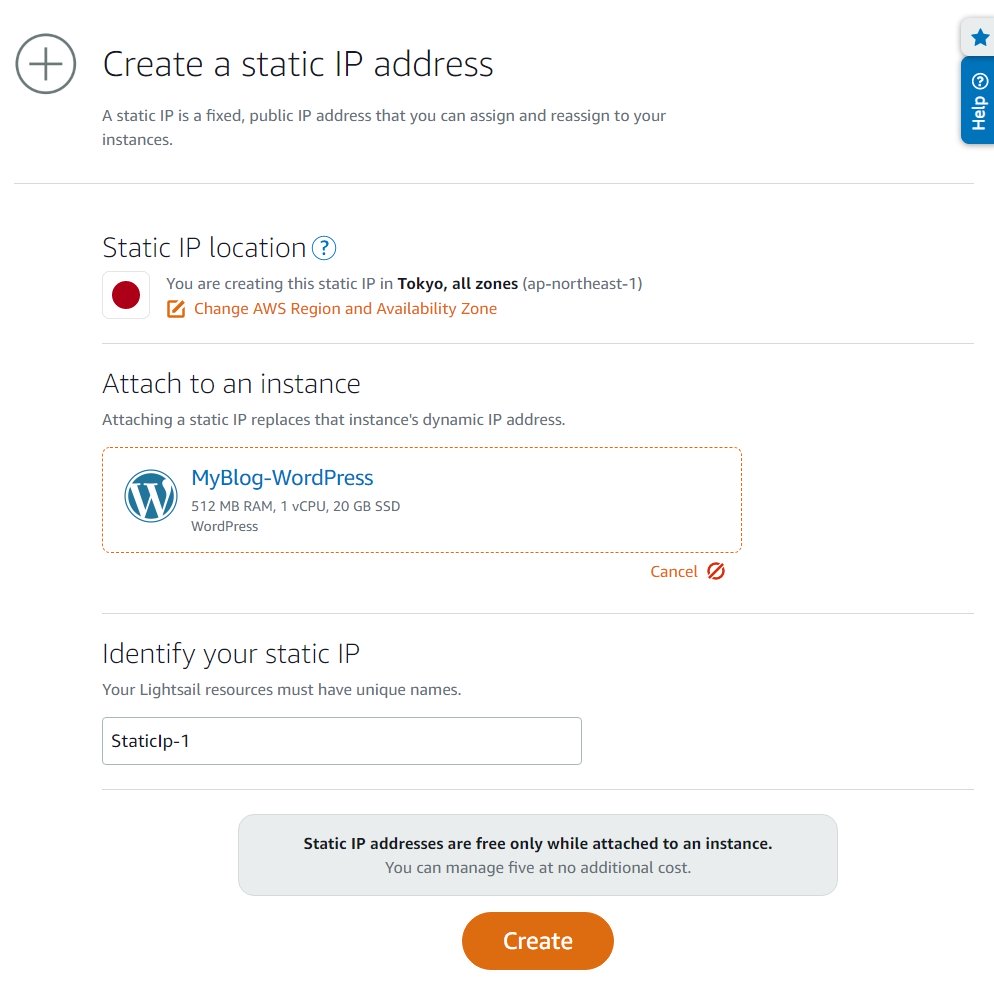Click the plus circle icon beside page title

point(46,64)
